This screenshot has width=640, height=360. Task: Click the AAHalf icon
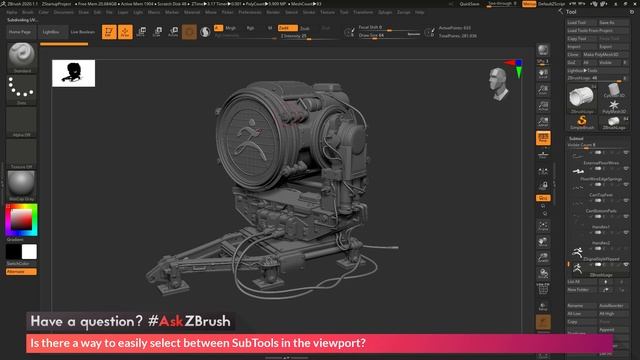pyautogui.click(x=543, y=122)
